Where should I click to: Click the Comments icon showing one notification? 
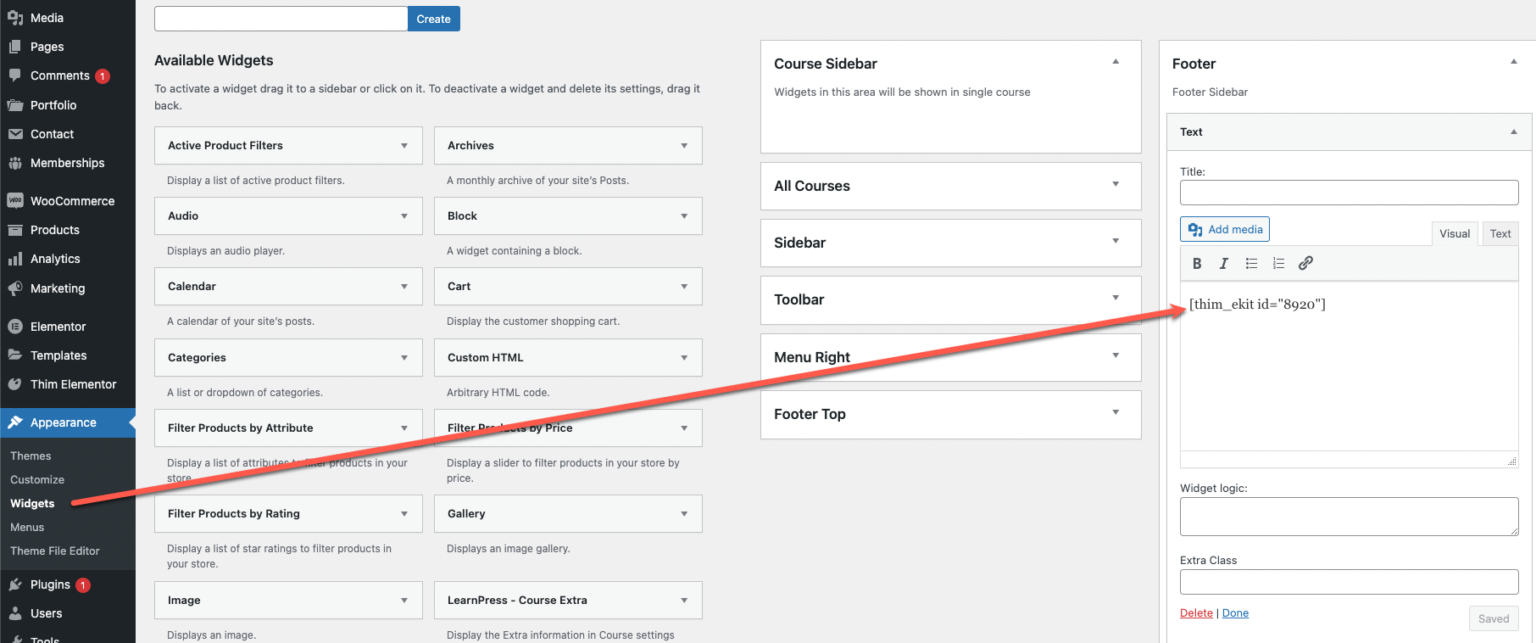click(14, 75)
